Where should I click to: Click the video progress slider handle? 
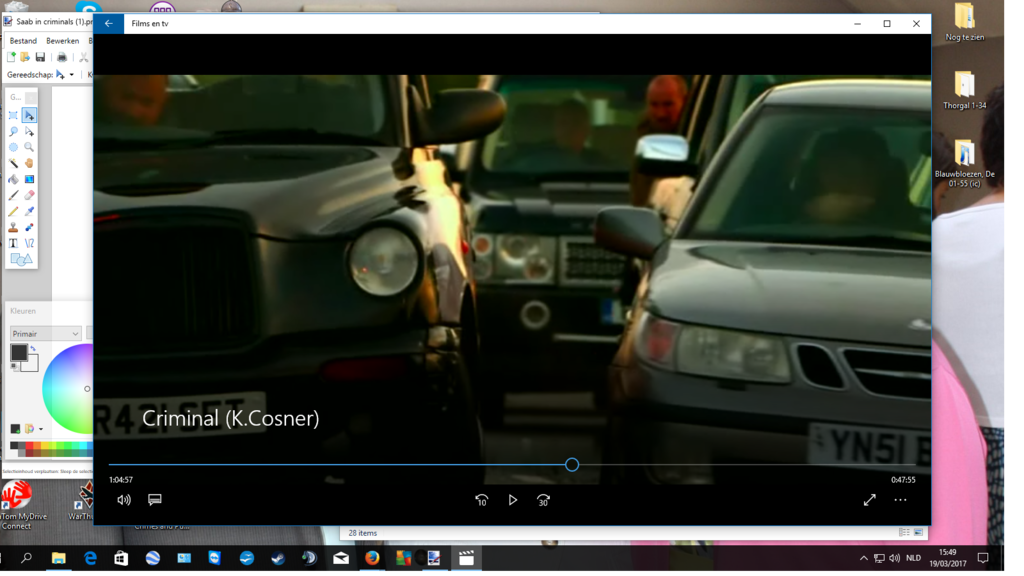pos(572,465)
